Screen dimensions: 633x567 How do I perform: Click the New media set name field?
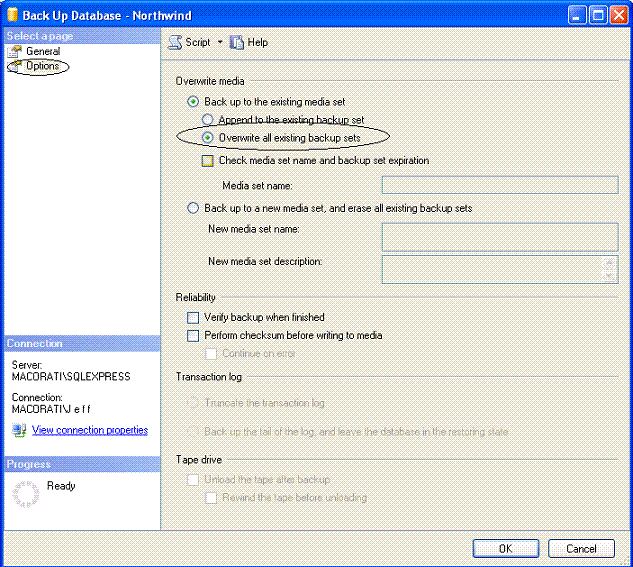[x=500, y=237]
